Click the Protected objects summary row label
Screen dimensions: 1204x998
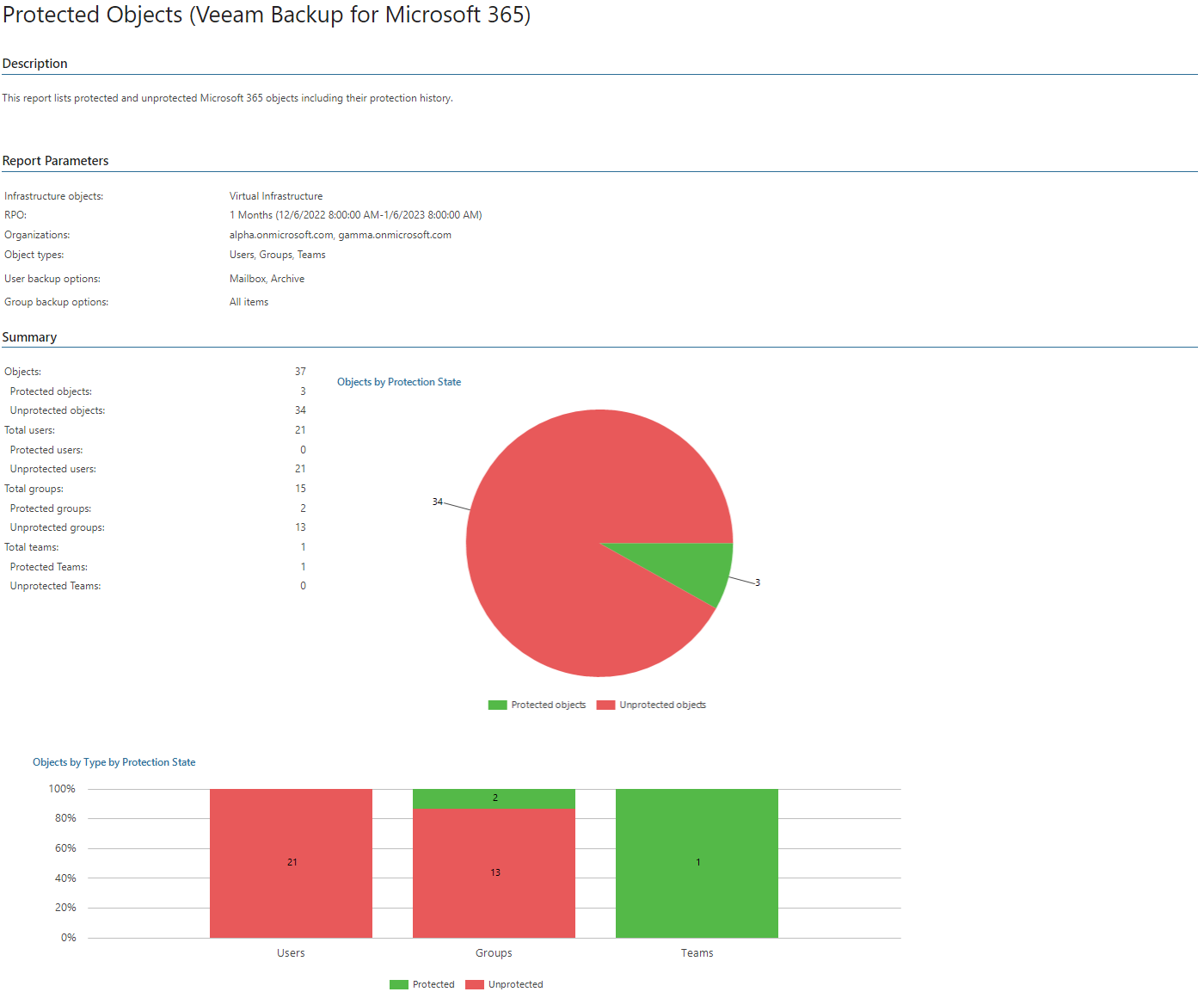51,391
